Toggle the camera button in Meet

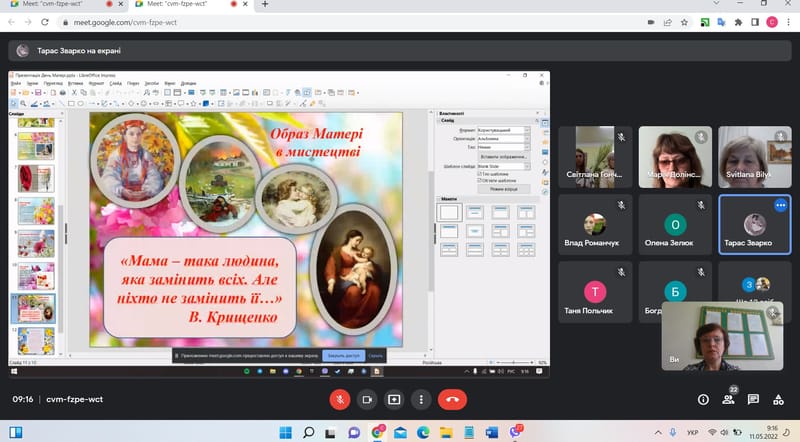coord(367,399)
